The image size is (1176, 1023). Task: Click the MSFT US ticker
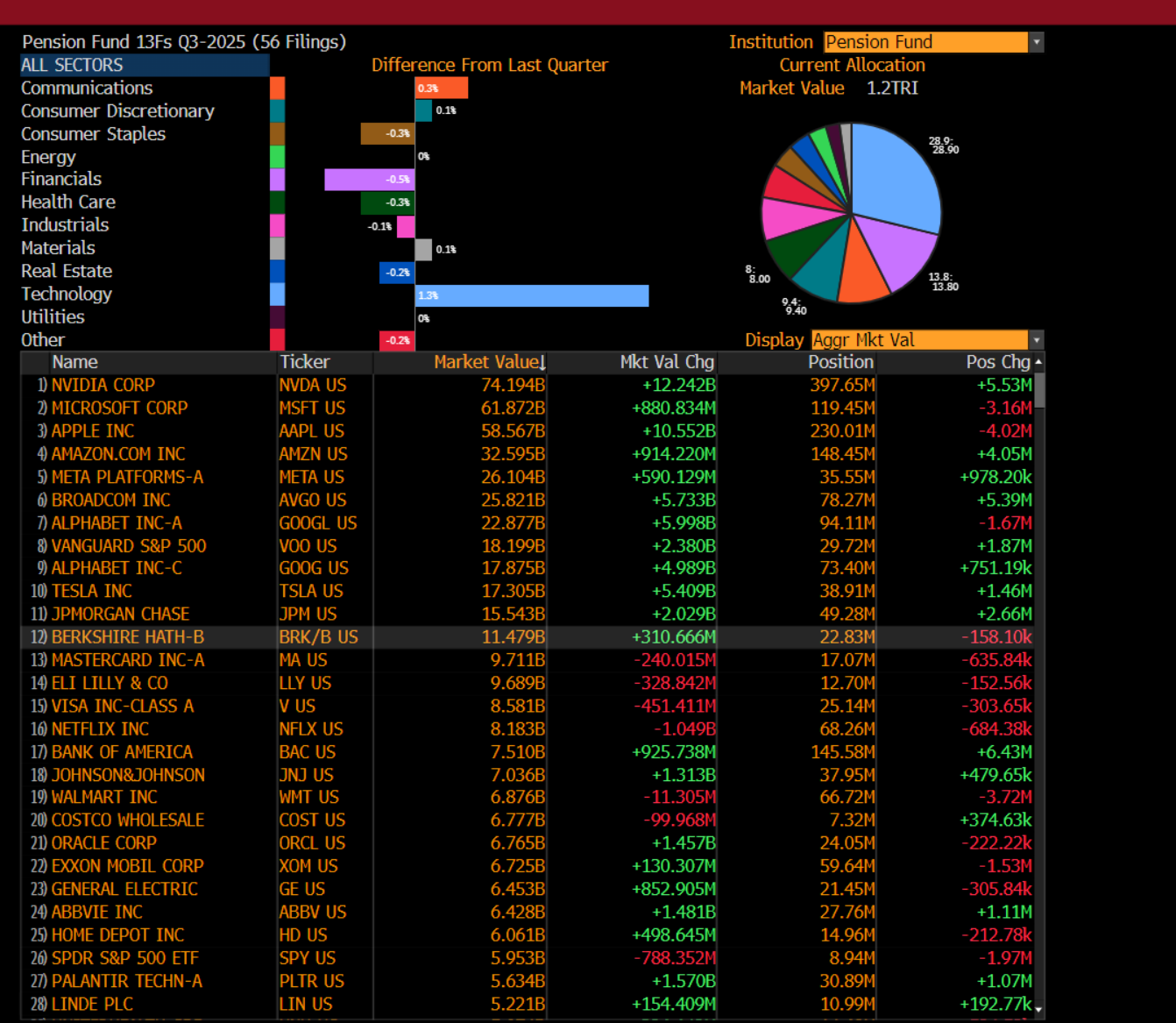(x=312, y=408)
